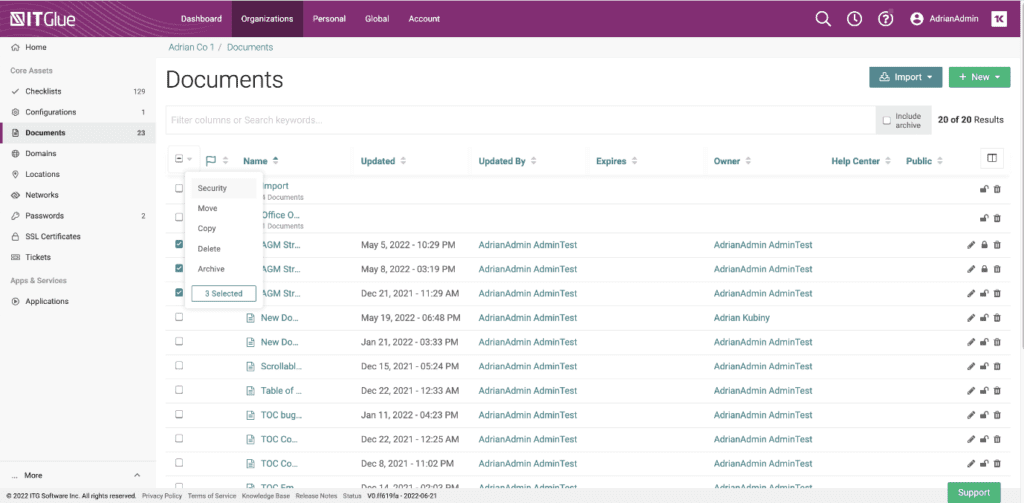Image resolution: width=1024 pixels, height=503 pixels.
Task: Choose Archive in the bulk actions menu
Action: (x=211, y=269)
